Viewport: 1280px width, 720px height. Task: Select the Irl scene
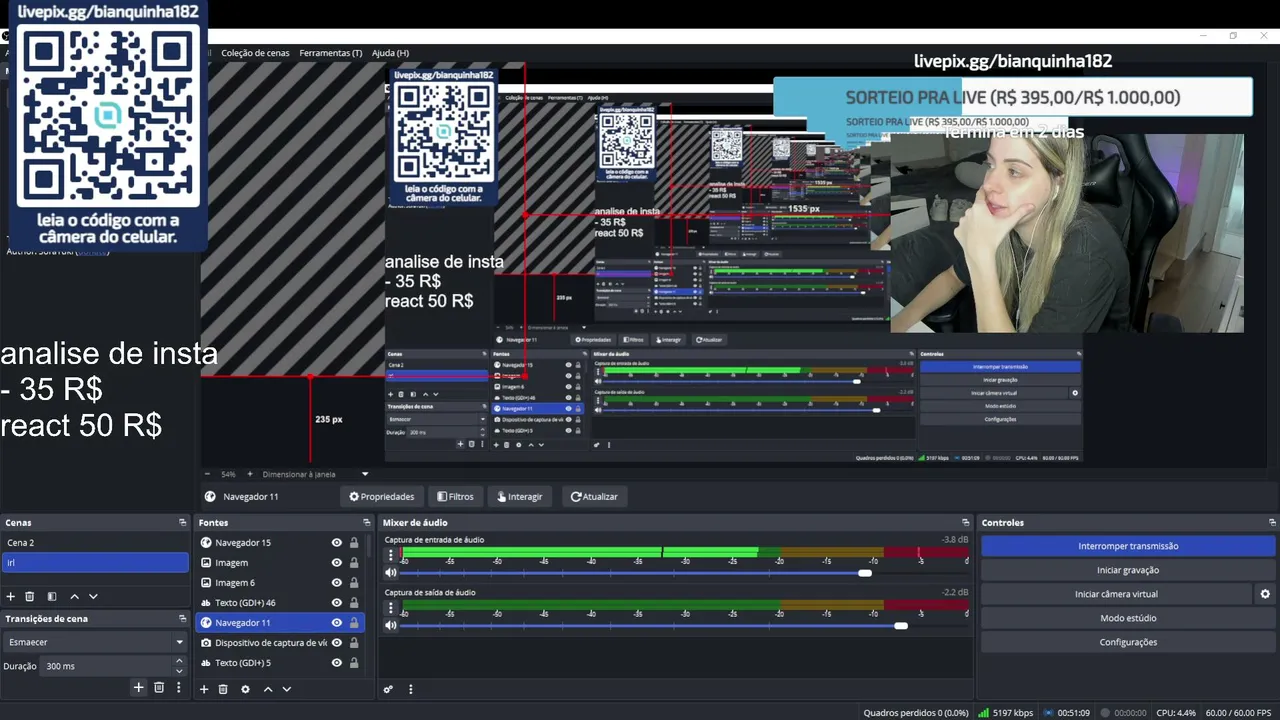[95, 563]
